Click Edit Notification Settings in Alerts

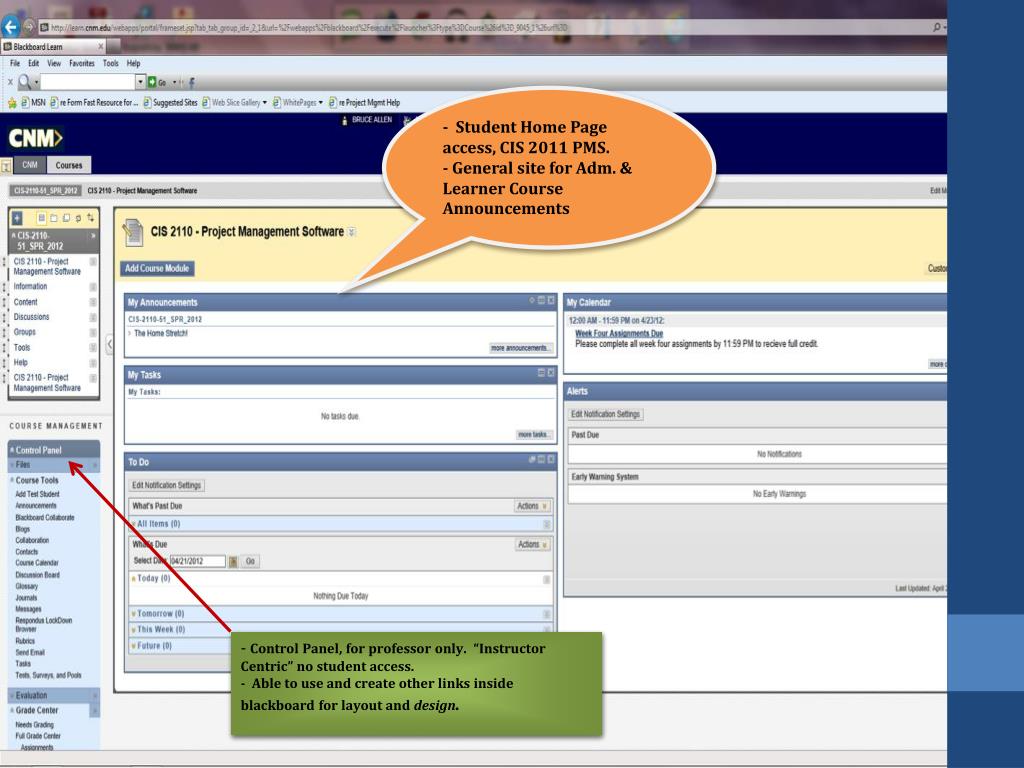(605, 414)
